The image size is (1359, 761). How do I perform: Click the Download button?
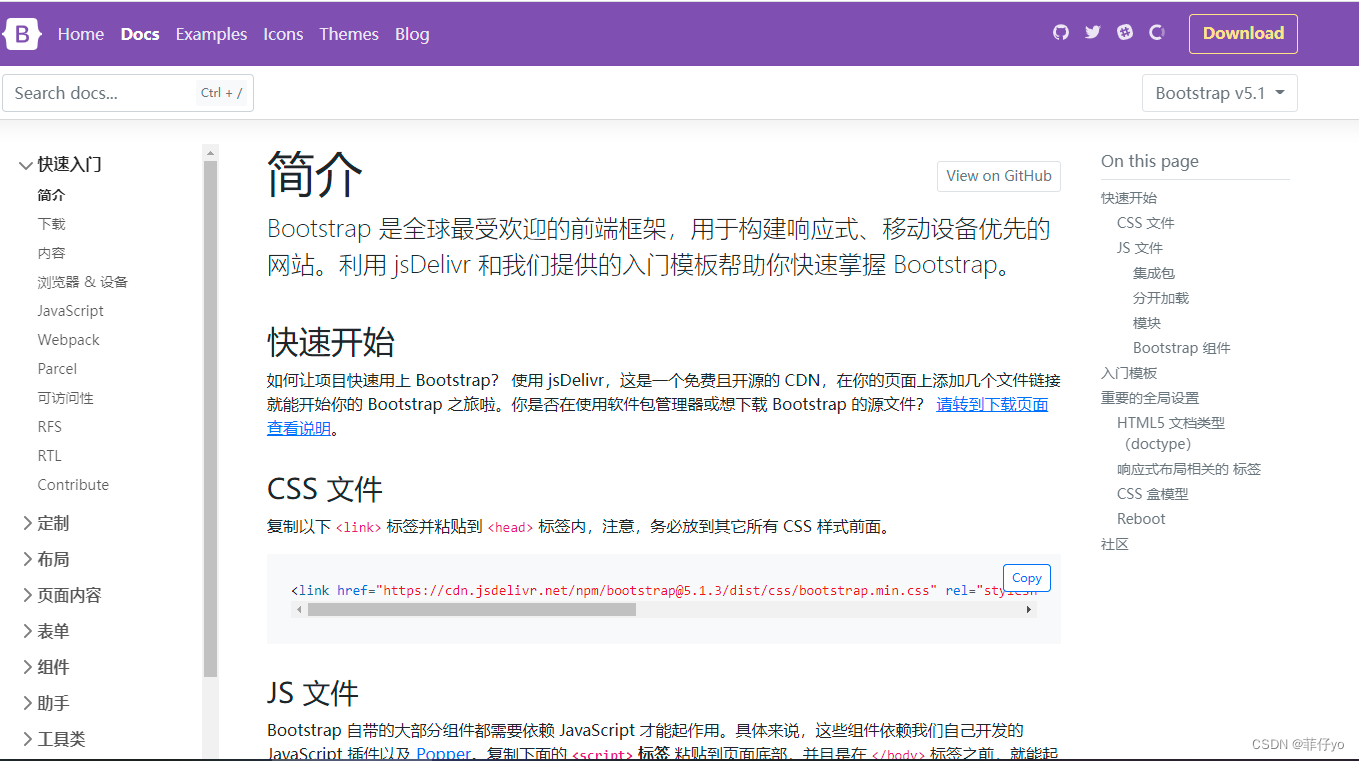point(1243,33)
